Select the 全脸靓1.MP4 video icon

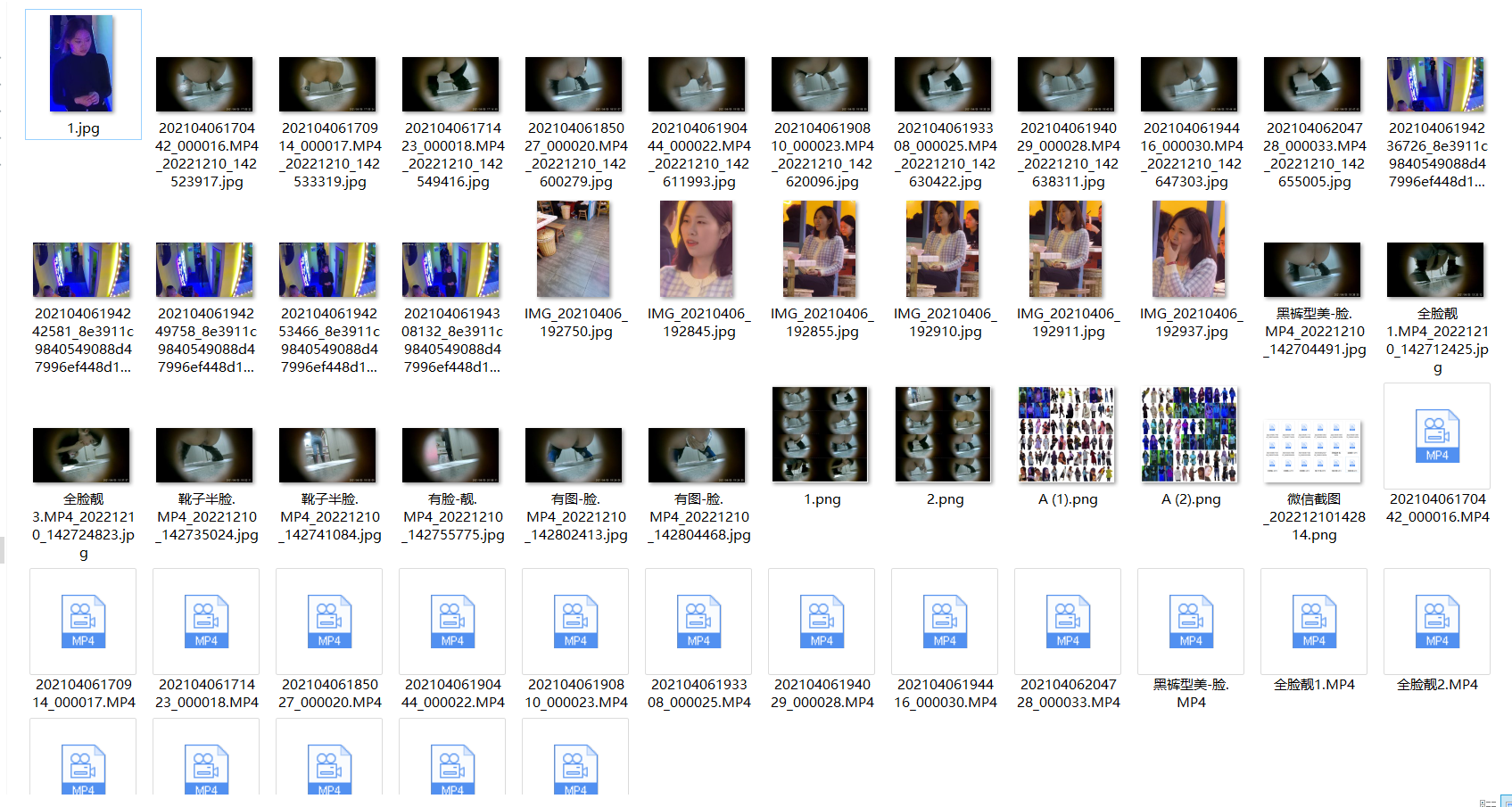click(1313, 622)
